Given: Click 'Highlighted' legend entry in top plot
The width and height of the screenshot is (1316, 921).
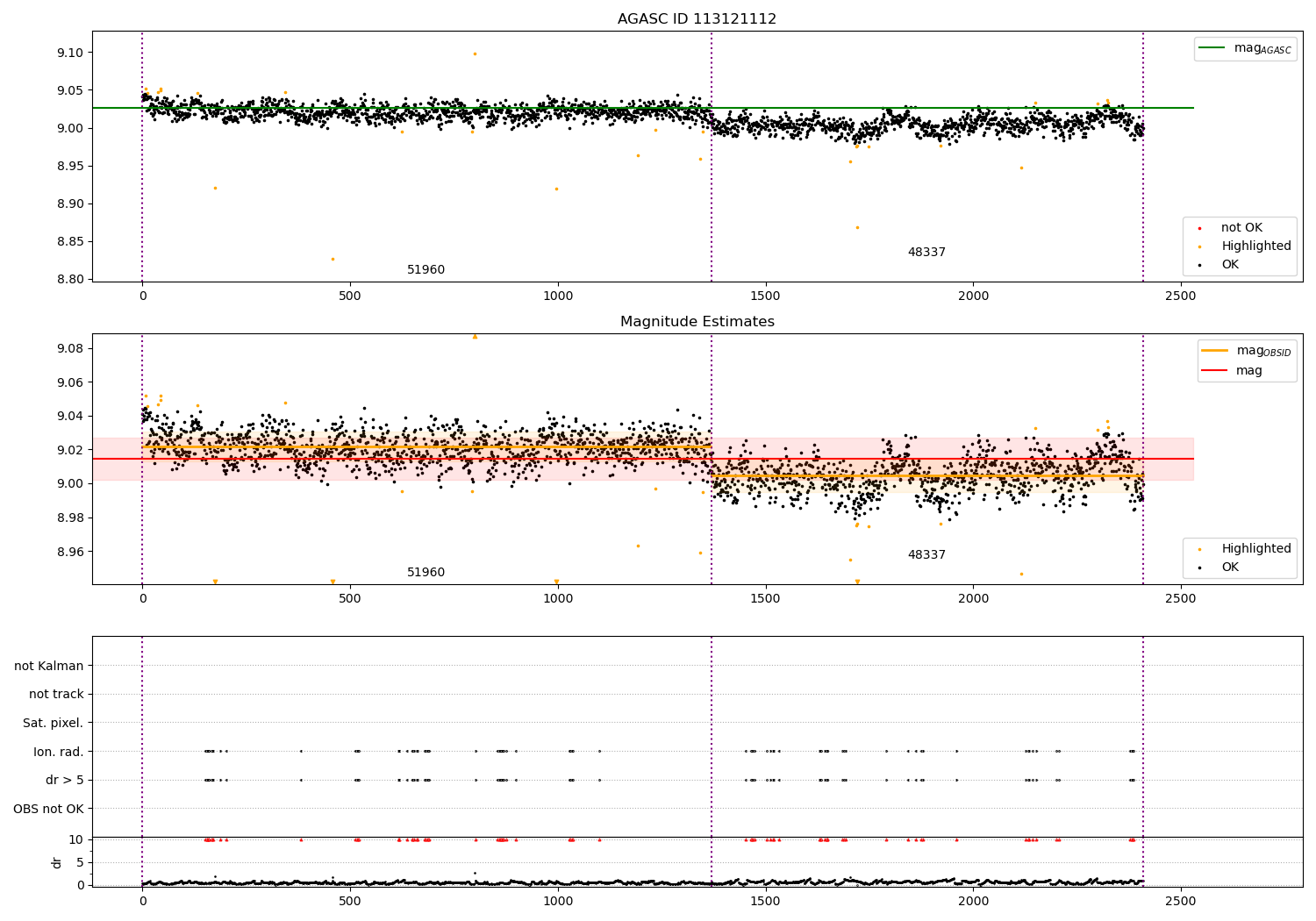Looking at the screenshot, I should [x=1255, y=246].
